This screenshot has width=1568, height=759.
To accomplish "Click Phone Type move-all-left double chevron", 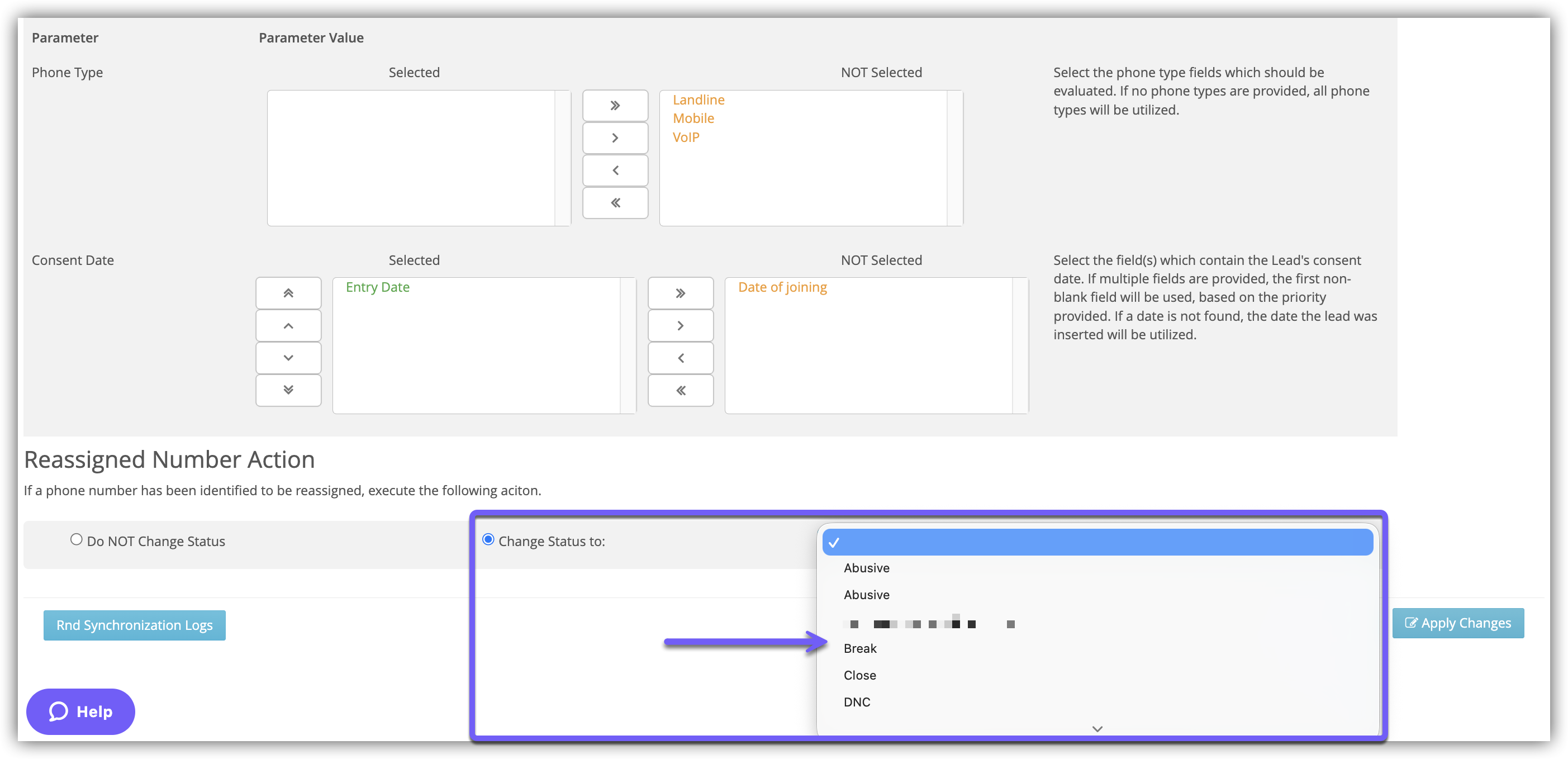I will point(615,203).
